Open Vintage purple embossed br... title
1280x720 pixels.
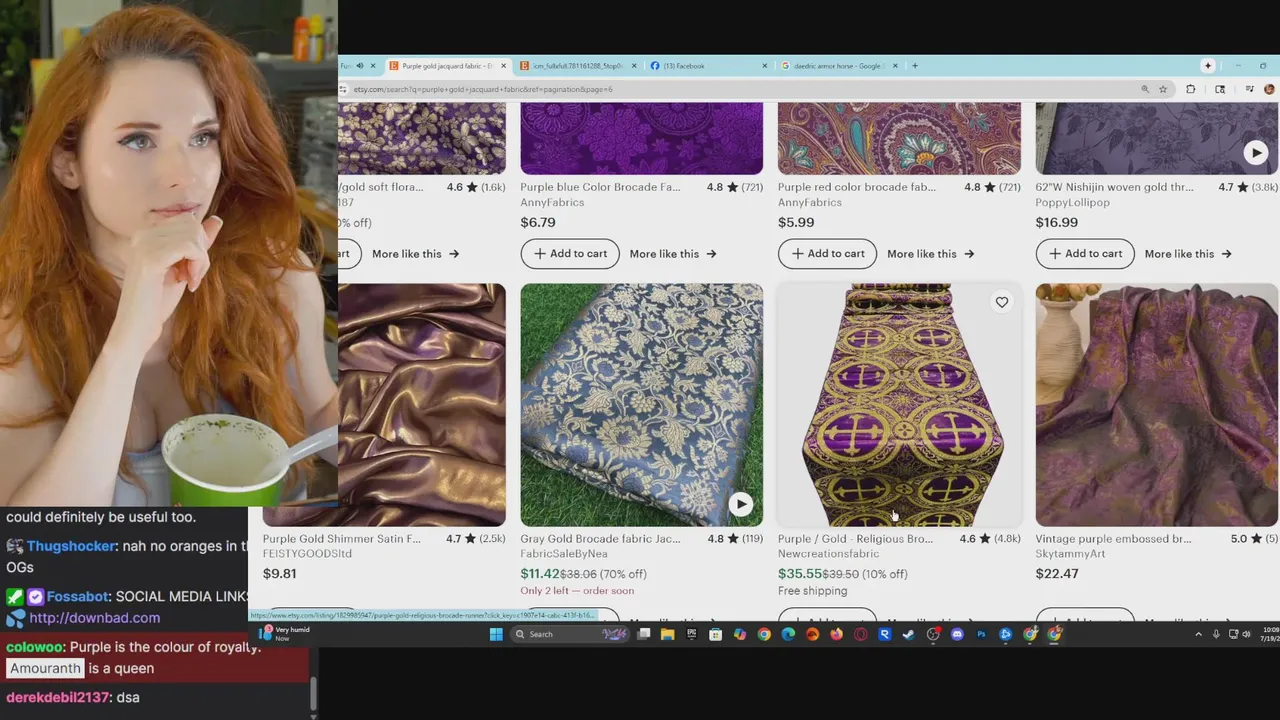pos(1113,539)
